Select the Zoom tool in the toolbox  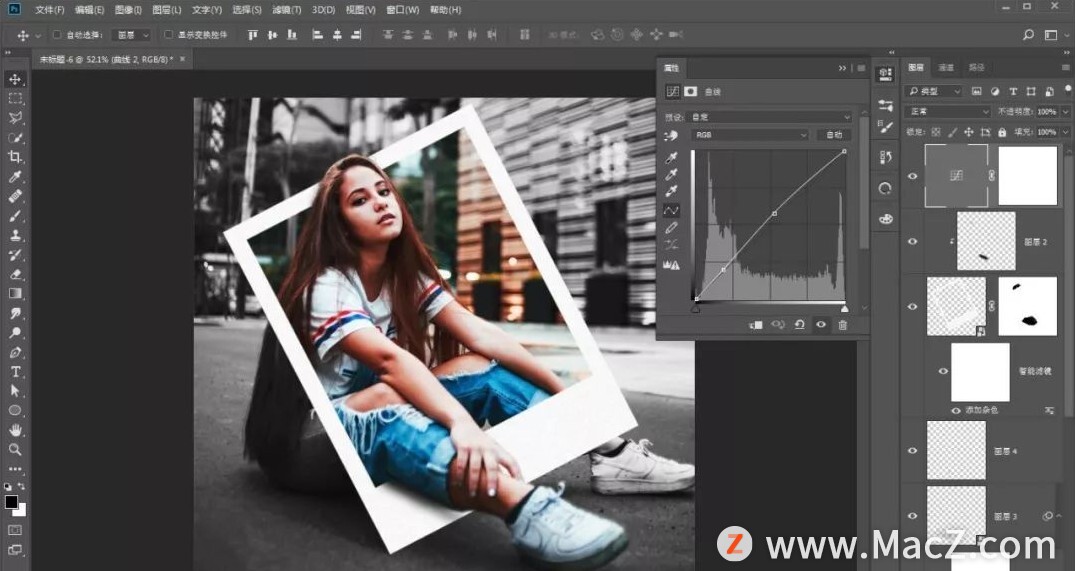[15, 450]
